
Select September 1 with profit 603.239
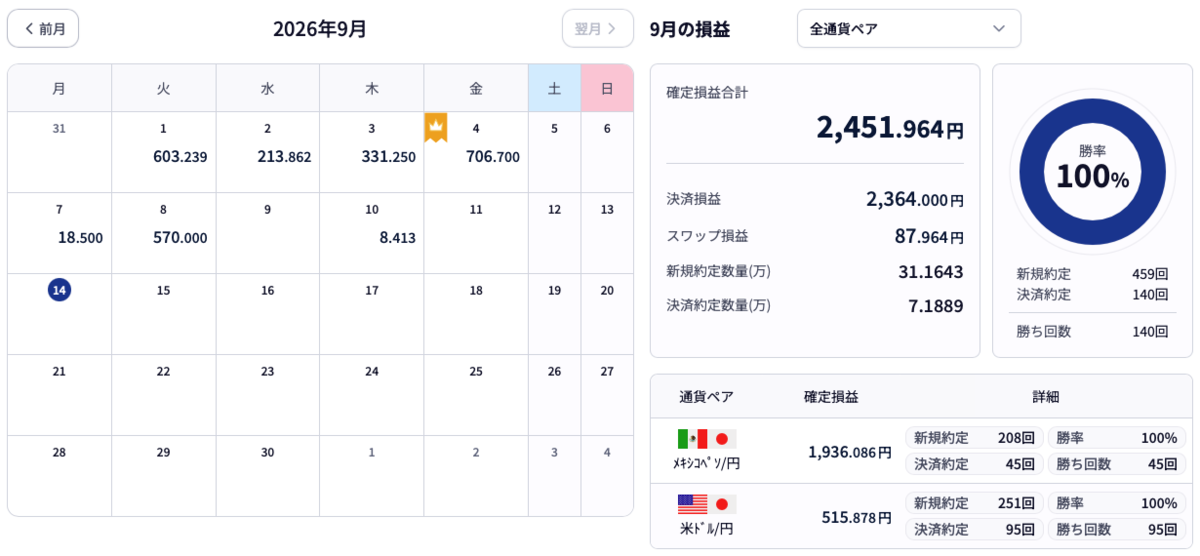[x=163, y=152]
